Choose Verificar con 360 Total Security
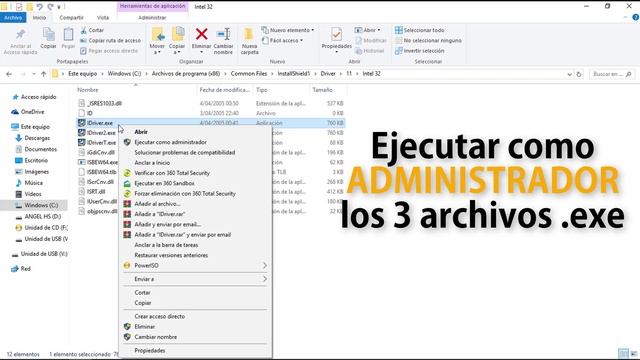Image resolution: width=640 pixels, height=360 pixels. point(172,173)
